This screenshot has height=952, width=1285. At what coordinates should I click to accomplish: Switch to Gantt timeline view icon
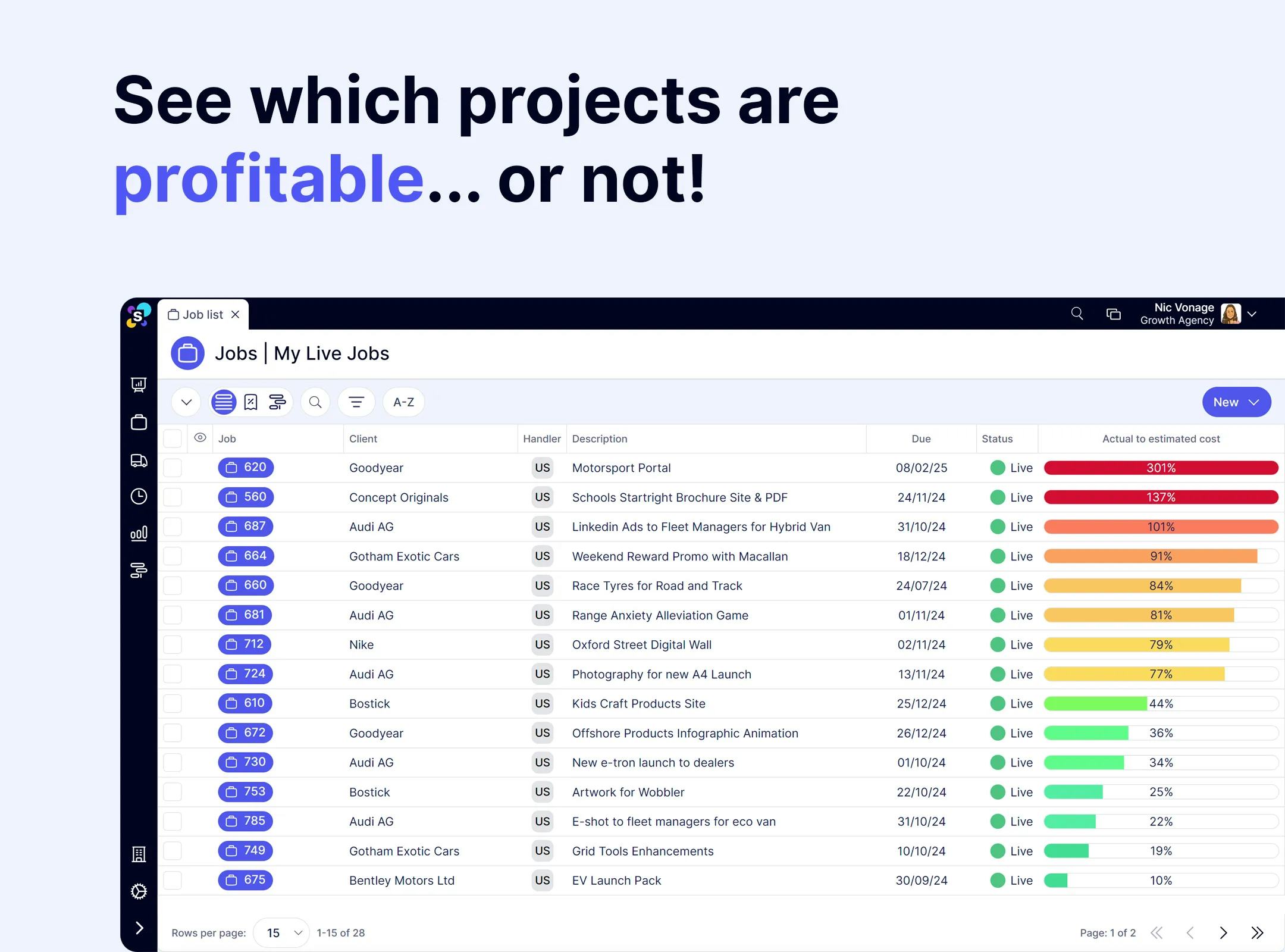pos(277,402)
